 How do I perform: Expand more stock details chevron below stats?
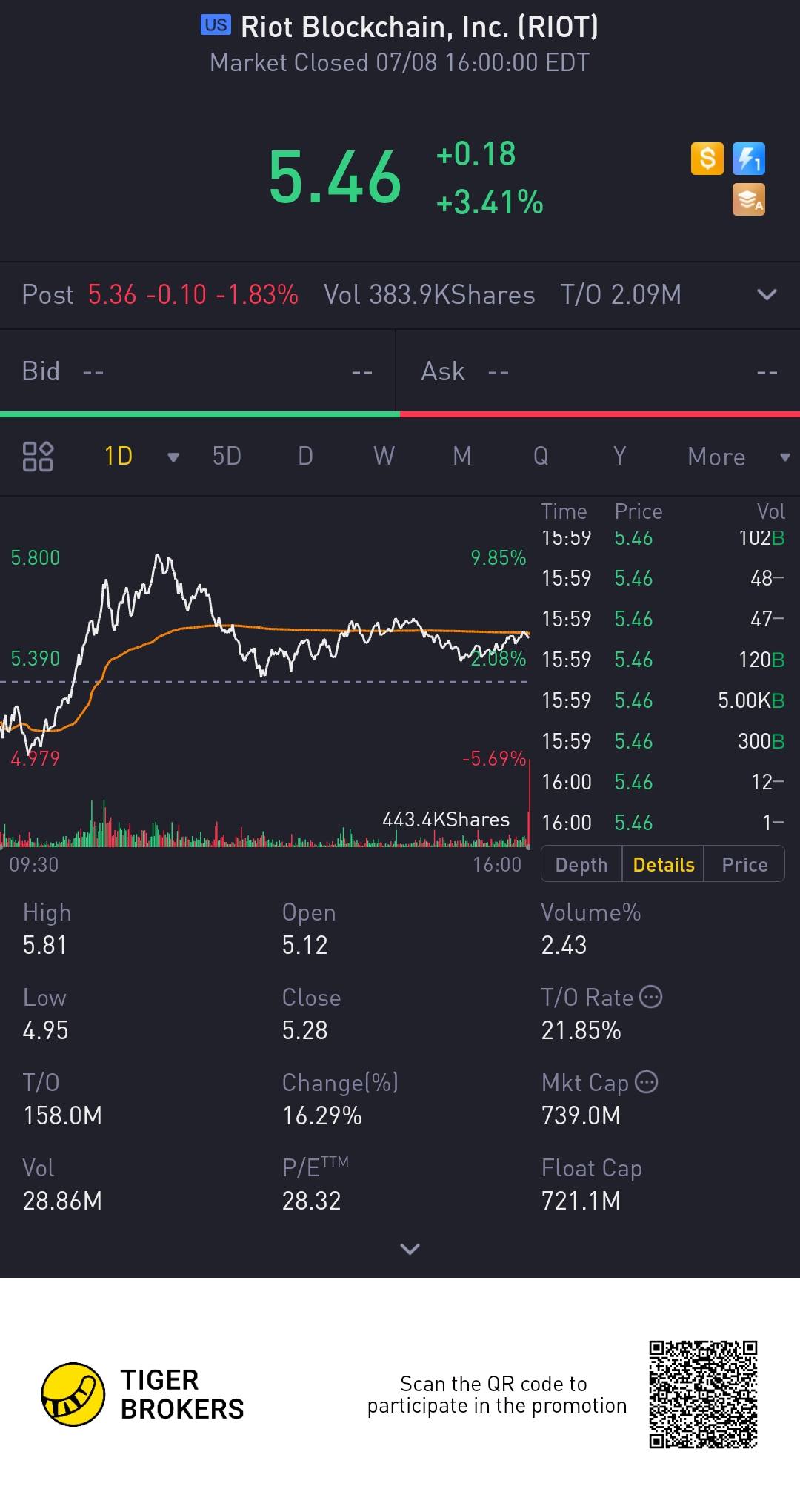point(410,1250)
